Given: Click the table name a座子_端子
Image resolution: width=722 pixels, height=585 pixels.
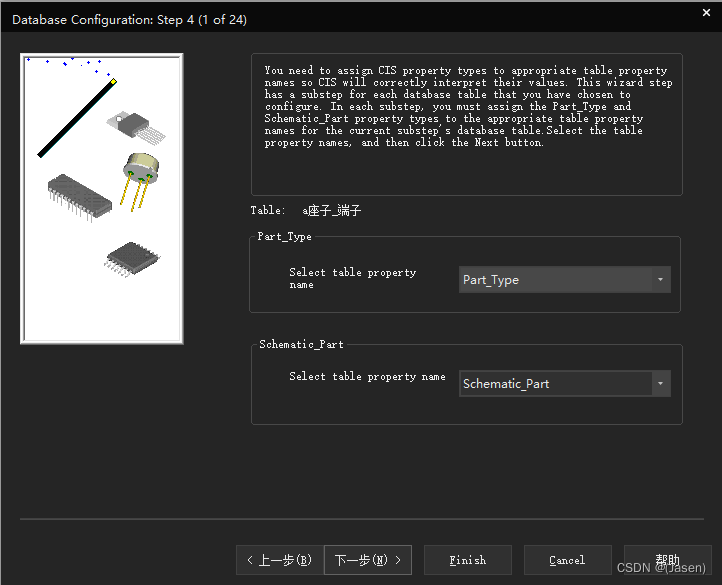Looking at the screenshot, I should 331,211.
